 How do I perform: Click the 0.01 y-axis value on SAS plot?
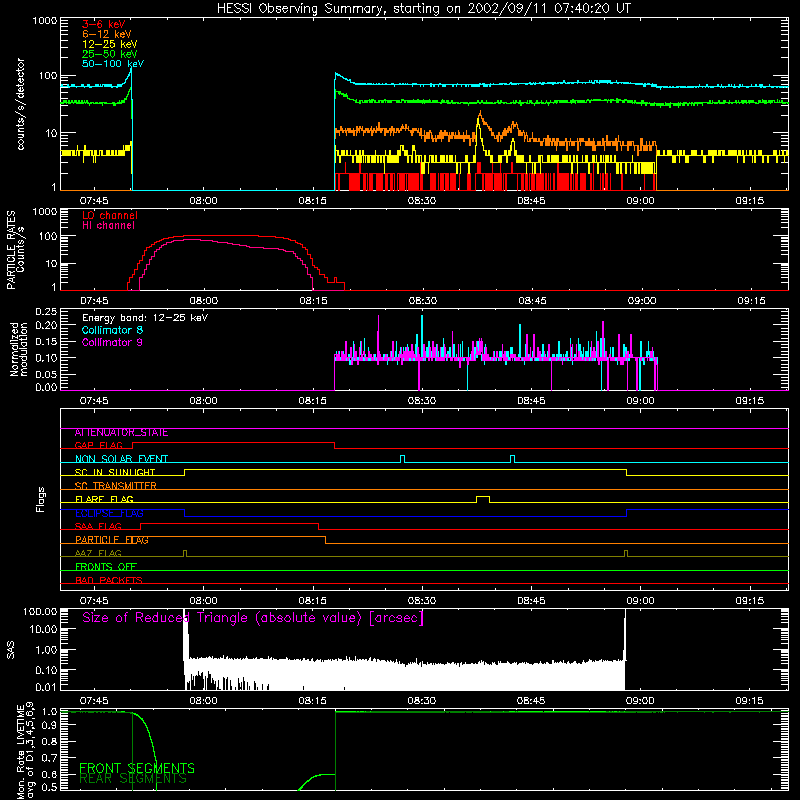46,687
